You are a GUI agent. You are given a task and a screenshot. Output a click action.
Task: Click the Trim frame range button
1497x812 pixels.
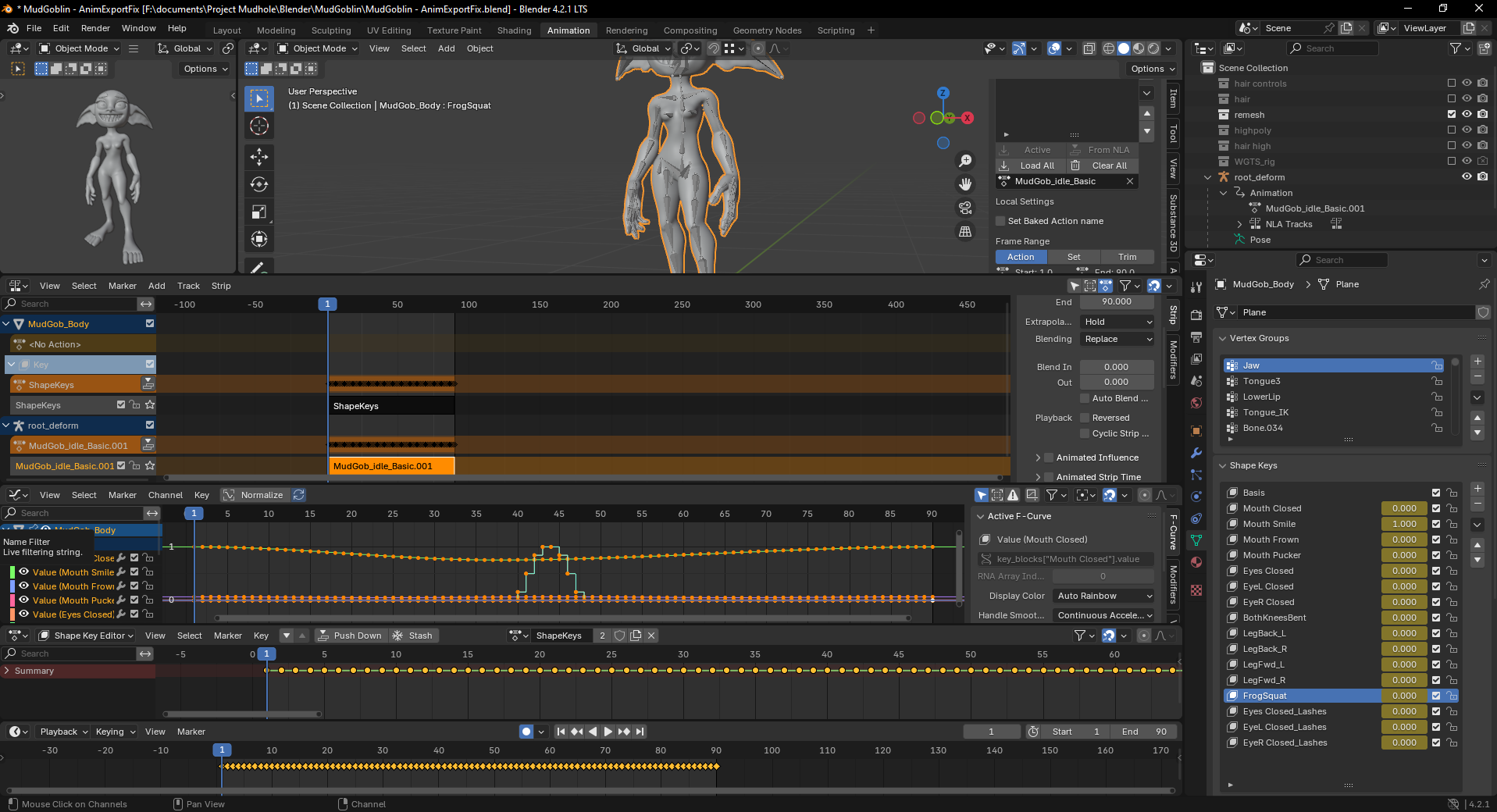tap(1127, 257)
